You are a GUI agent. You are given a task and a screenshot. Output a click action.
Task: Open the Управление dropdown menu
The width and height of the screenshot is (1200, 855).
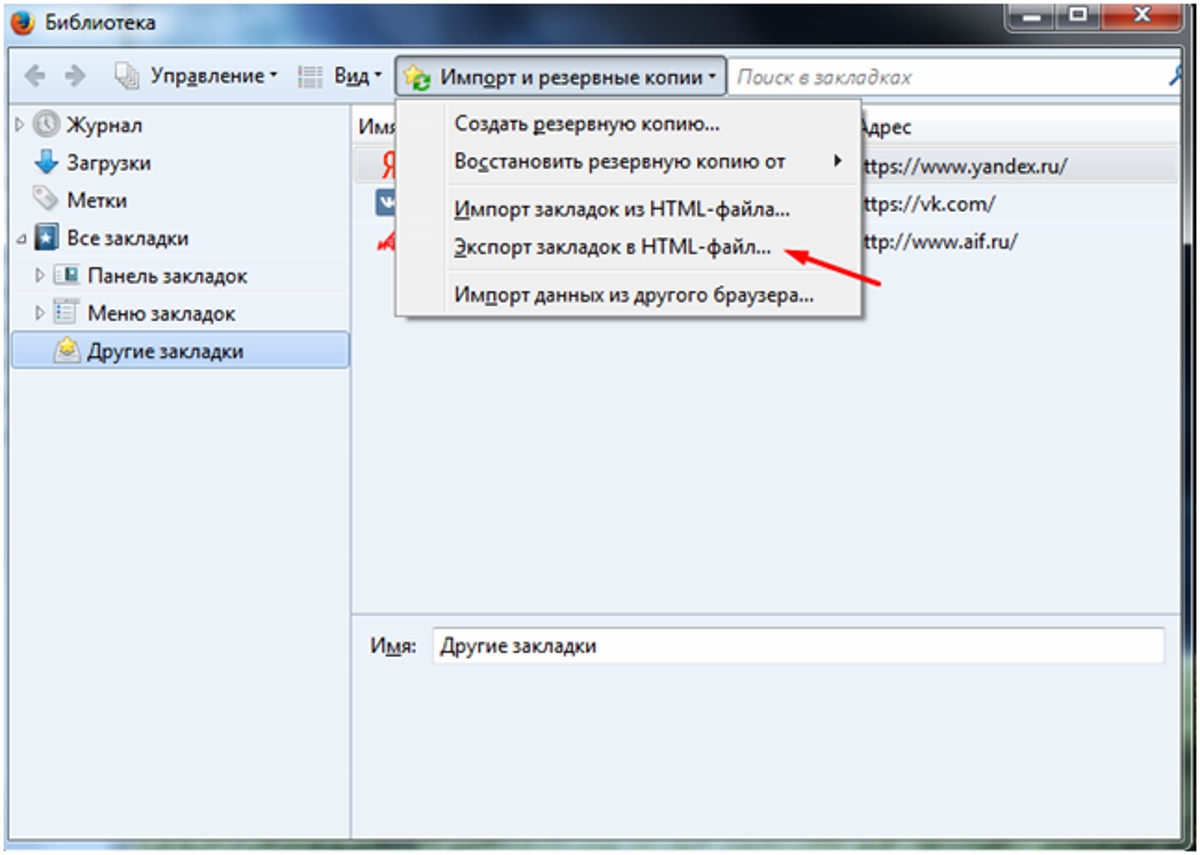coord(196,76)
